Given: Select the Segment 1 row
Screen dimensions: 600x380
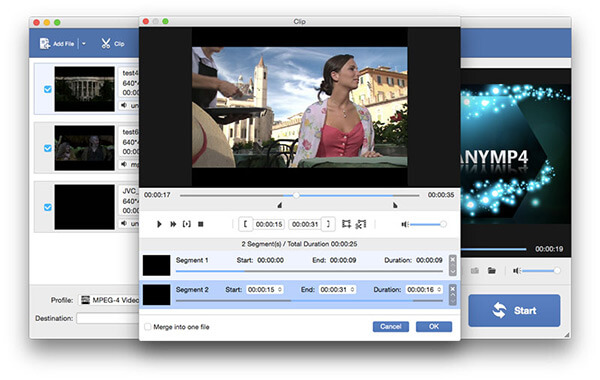Looking at the screenshot, I should pyautogui.click(x=299, y=265).
